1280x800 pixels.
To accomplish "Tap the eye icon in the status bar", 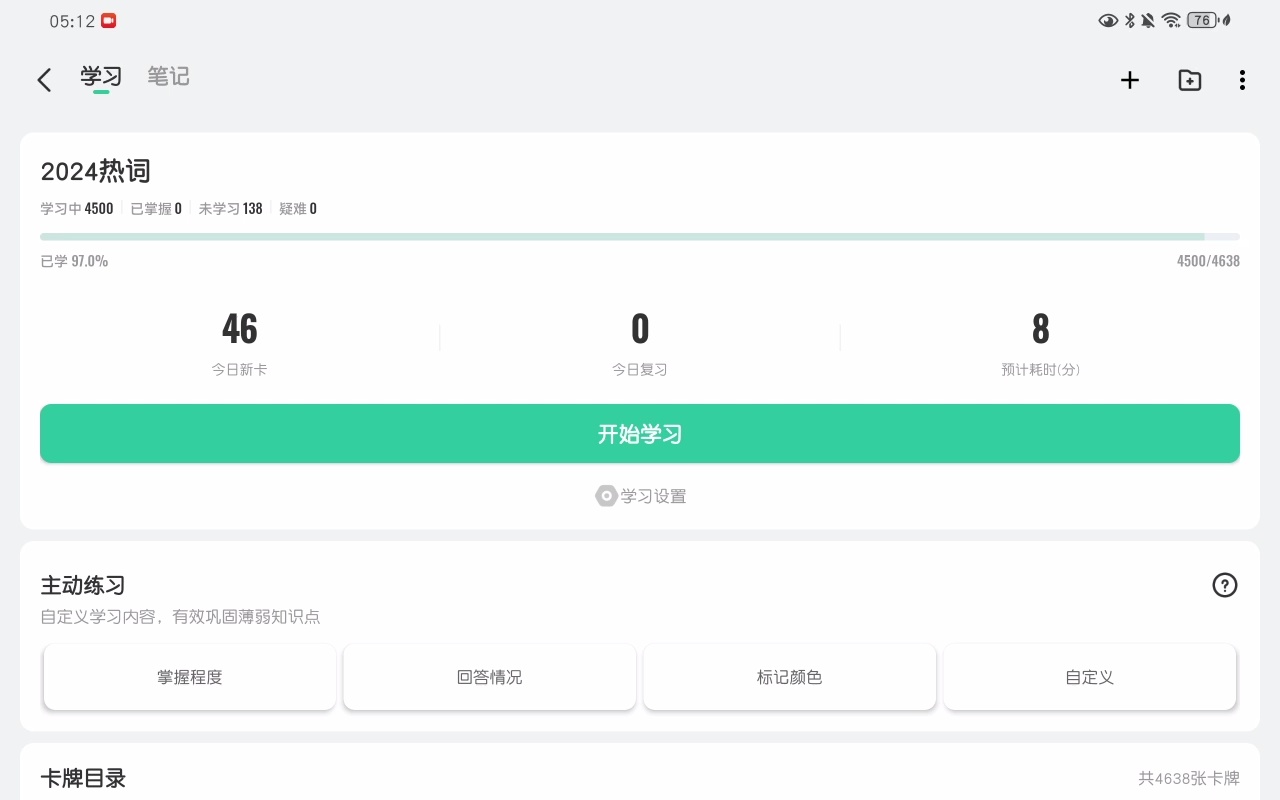I will [1108, 20].
